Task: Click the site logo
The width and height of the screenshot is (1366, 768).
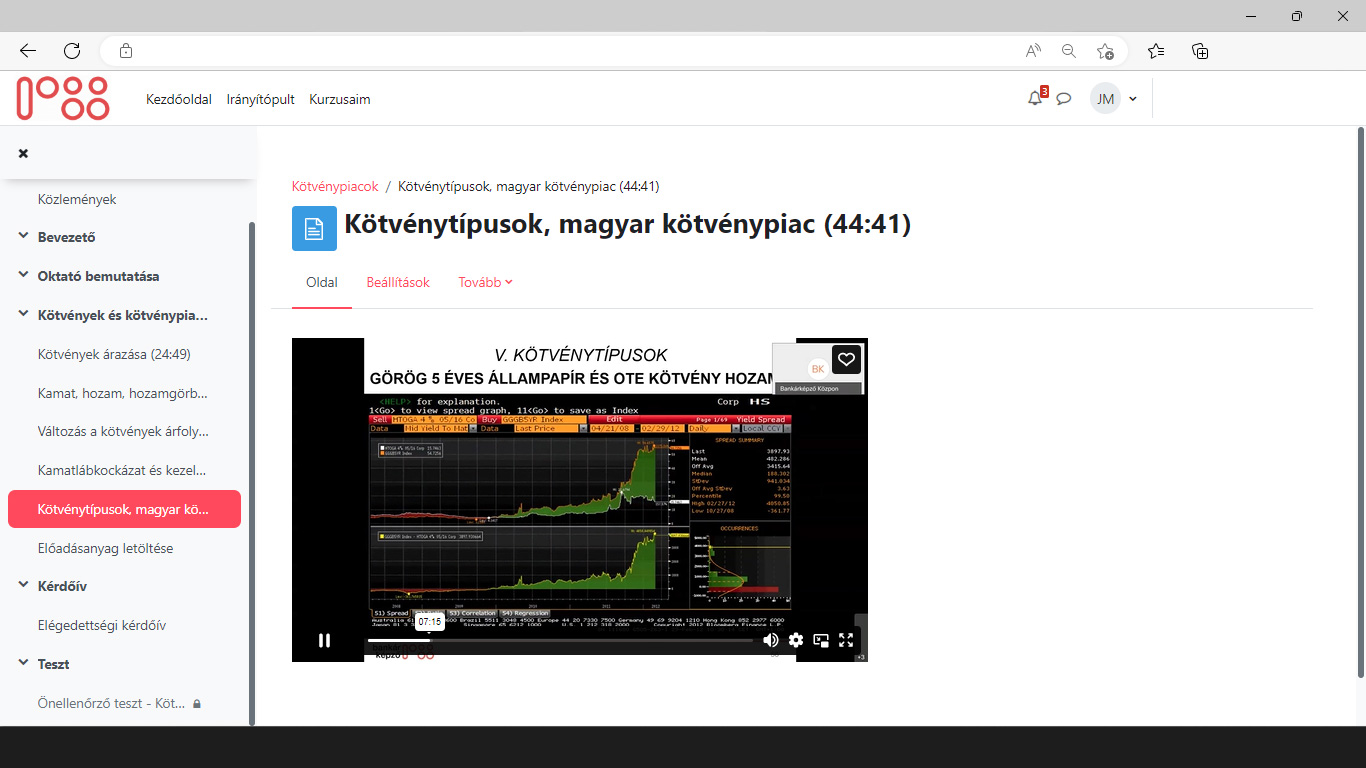Action: pos(63,99)
